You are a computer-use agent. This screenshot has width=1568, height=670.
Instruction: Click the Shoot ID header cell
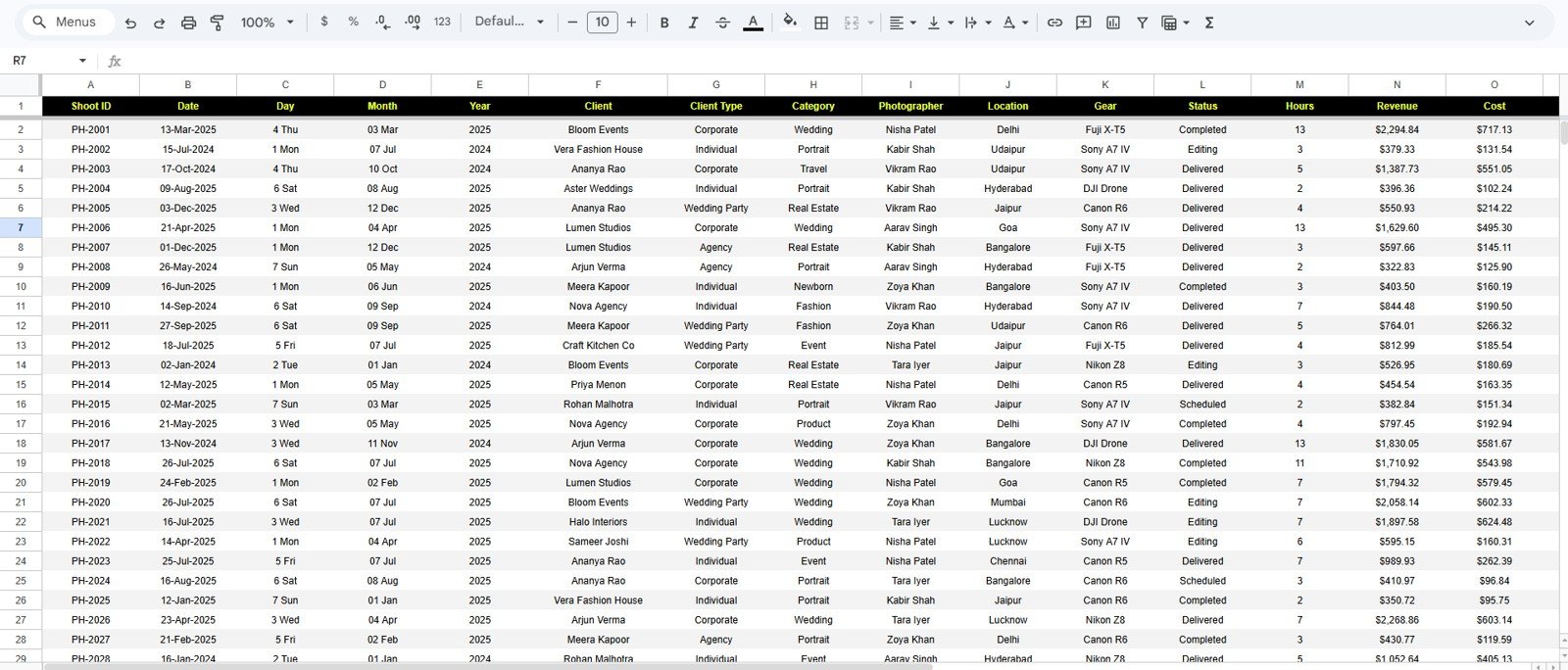91,106
